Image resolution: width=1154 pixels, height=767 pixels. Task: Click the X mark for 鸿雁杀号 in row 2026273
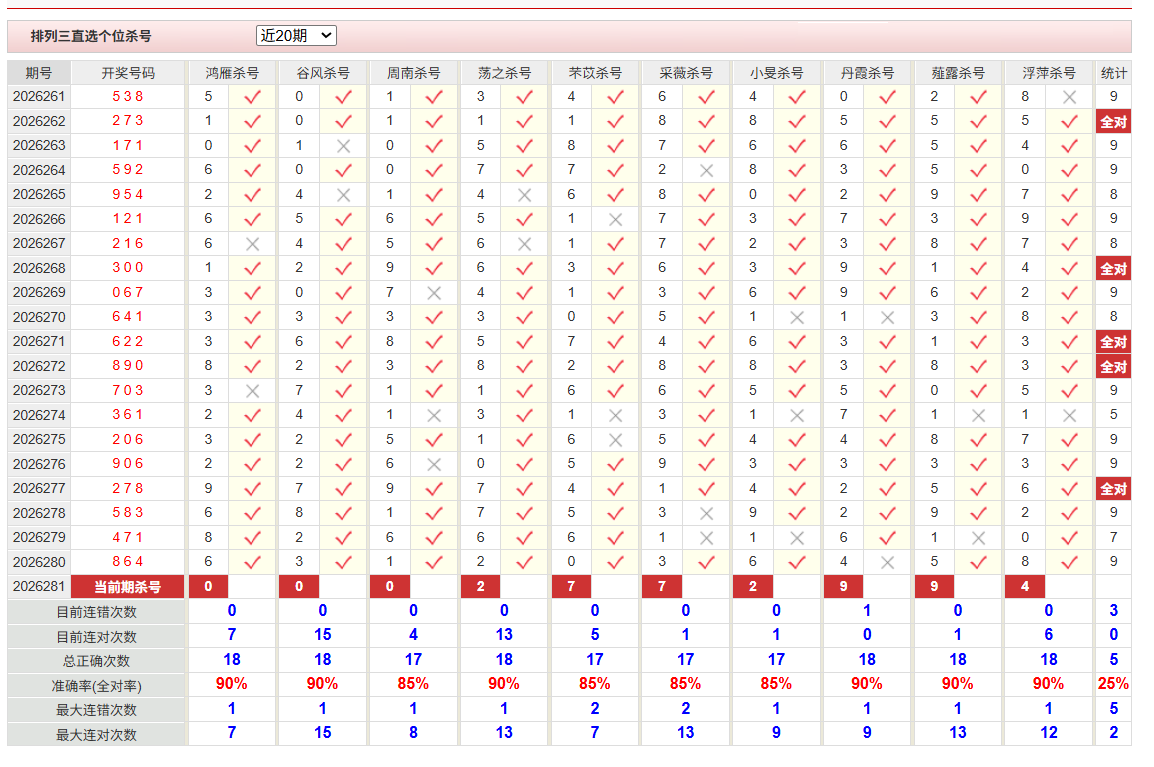tap(252, 391)
